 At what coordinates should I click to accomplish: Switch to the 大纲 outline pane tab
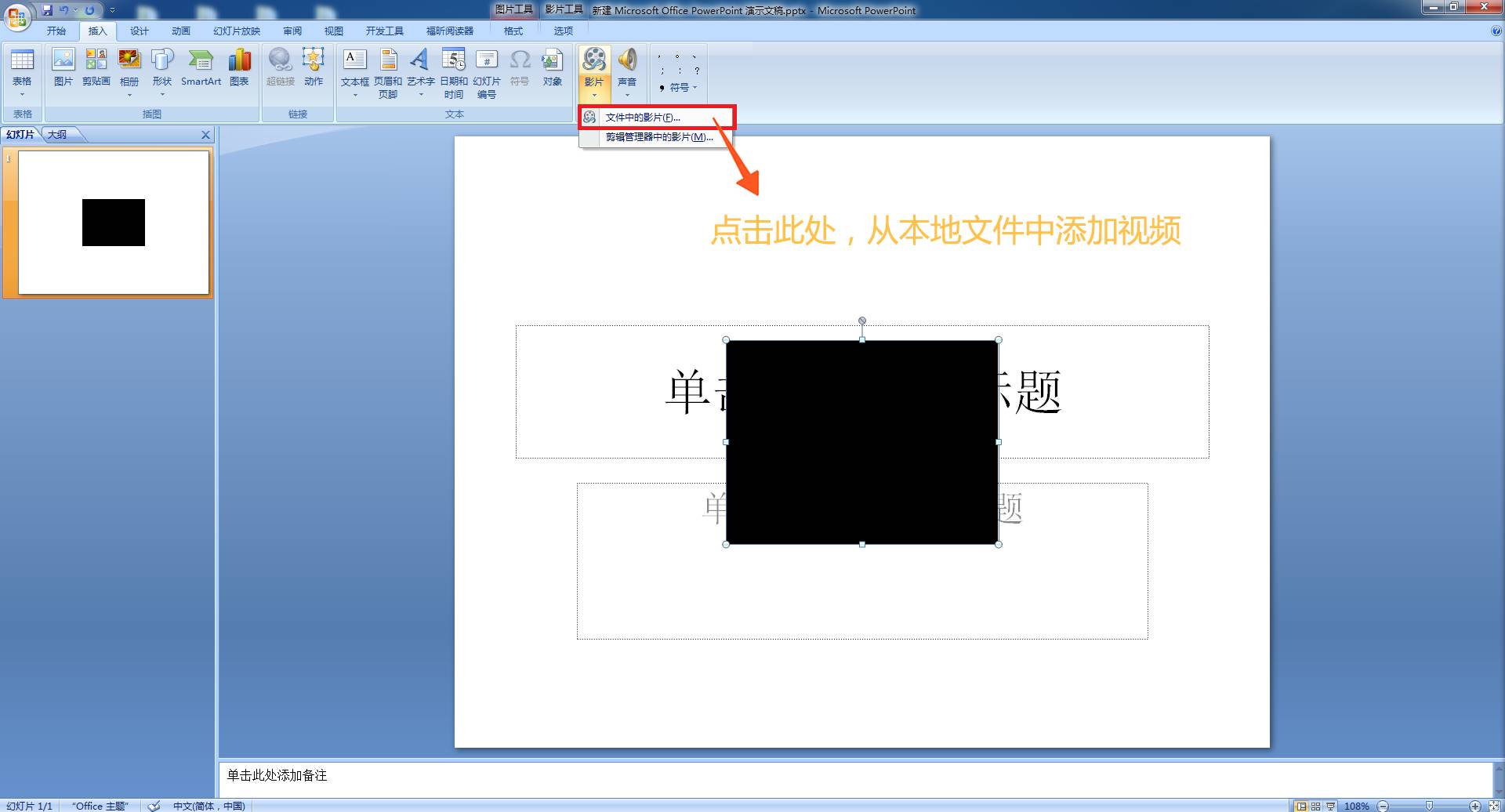pyautogui.click(x=57, y=135)
